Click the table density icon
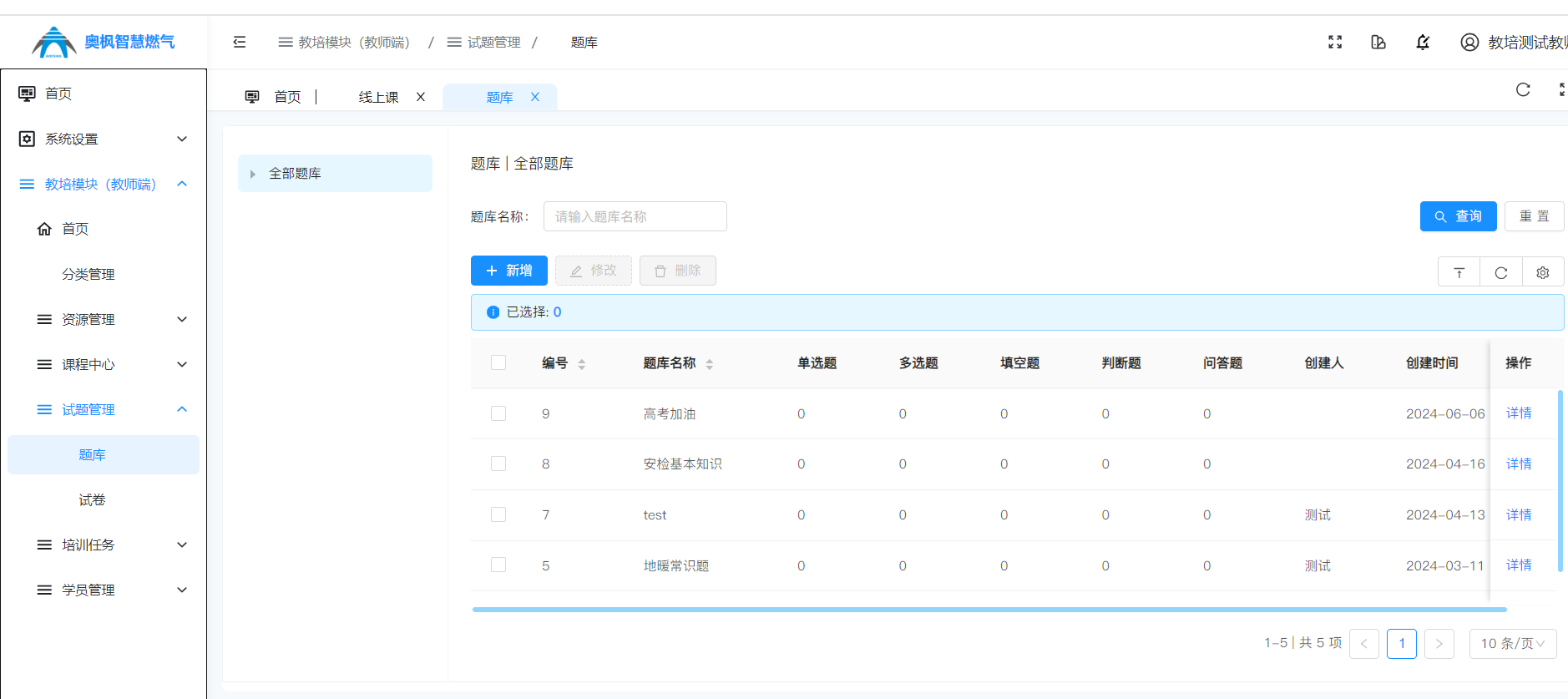The image size is (1568, 699). [x=1459, y=272]
